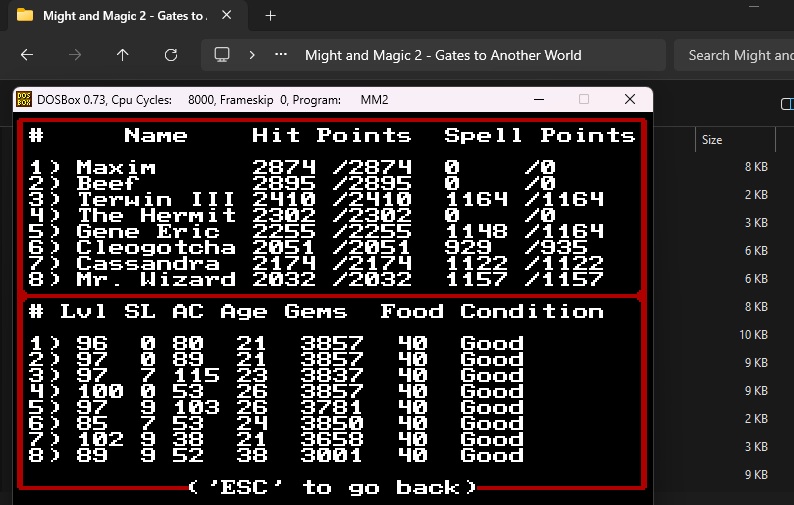Click the Age column heading

point(244,312)
